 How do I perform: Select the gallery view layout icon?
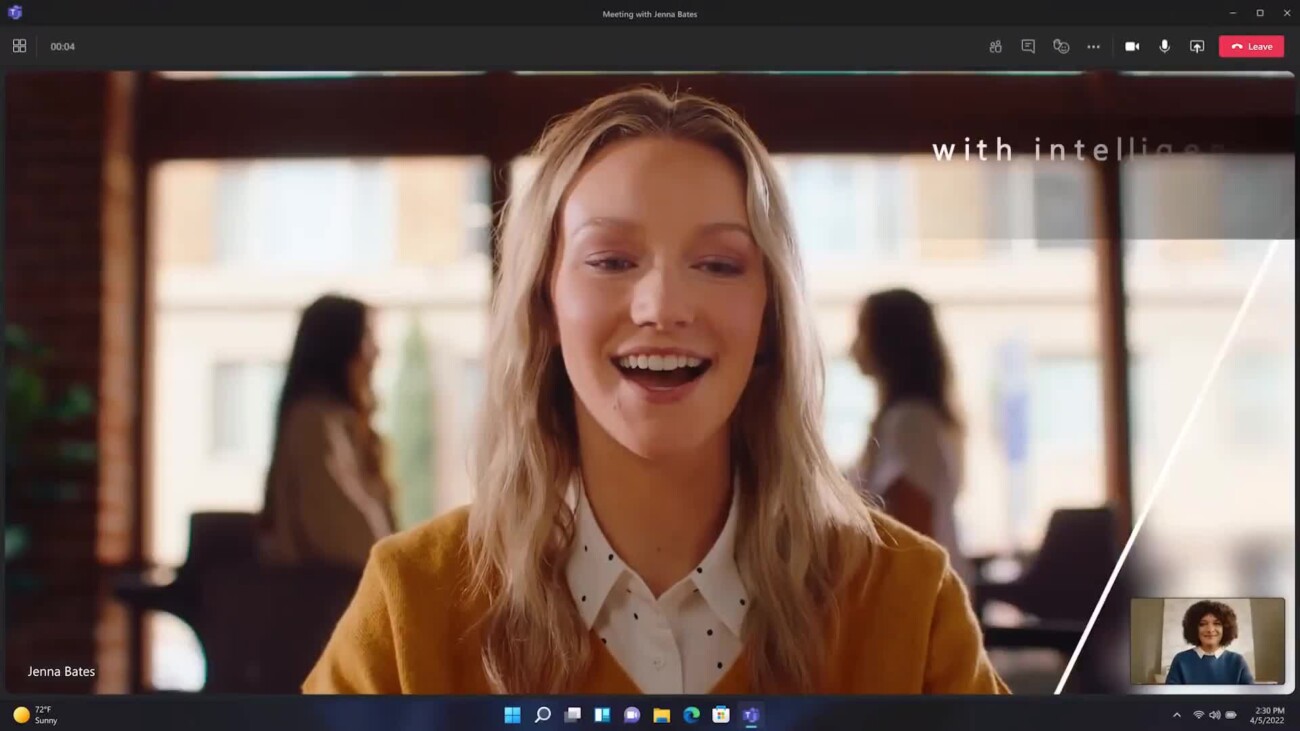(18, 45)
